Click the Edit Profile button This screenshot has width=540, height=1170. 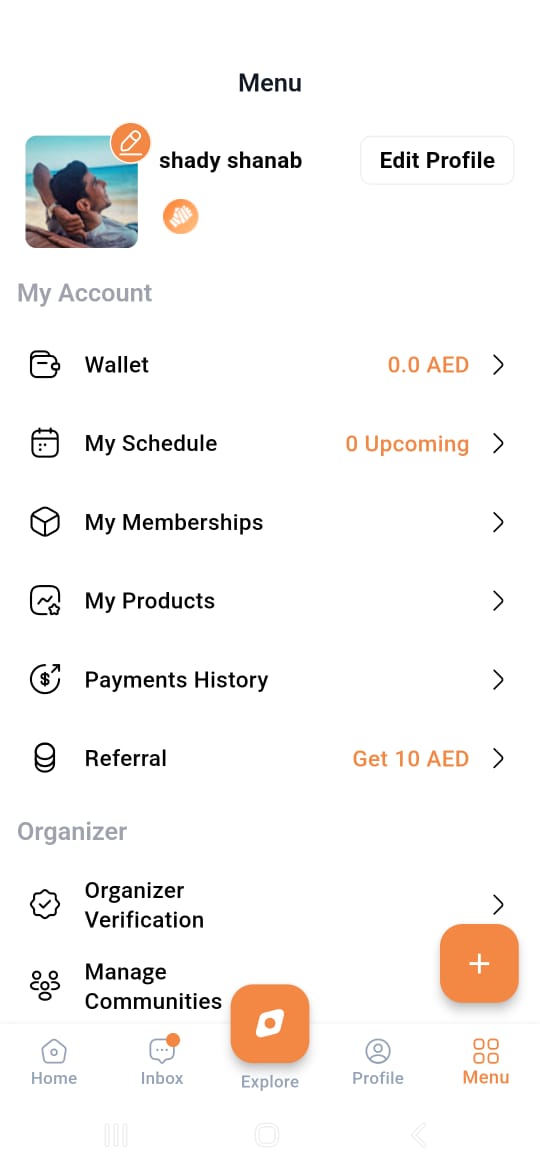coord(437,160)
